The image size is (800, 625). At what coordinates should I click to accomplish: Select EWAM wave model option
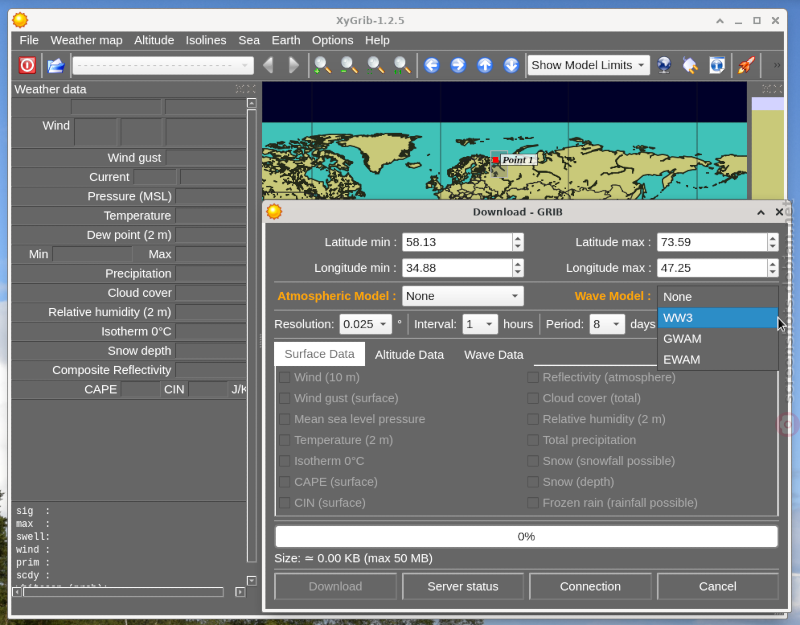tap(717, 360)
